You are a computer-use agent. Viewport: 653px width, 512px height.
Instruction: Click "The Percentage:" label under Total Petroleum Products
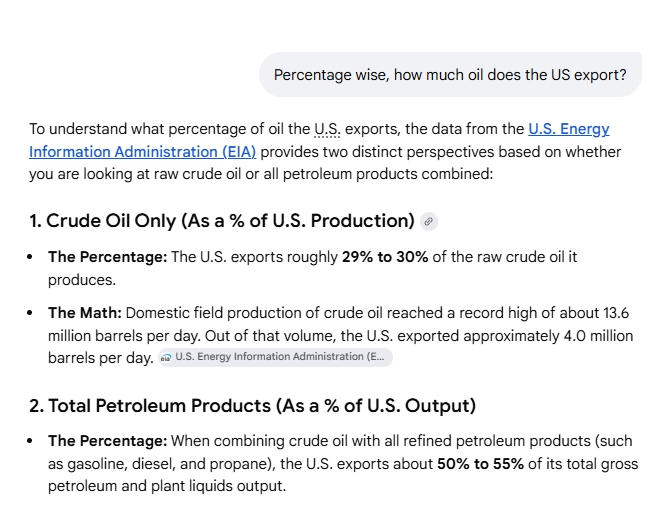point(107,441)
